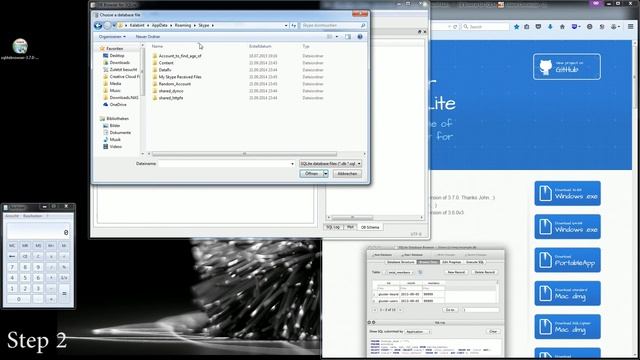Screen dimensions: 640x360
Task: Switch to DB Schema tab in DB Browser
Action: [x=370, y=227]
